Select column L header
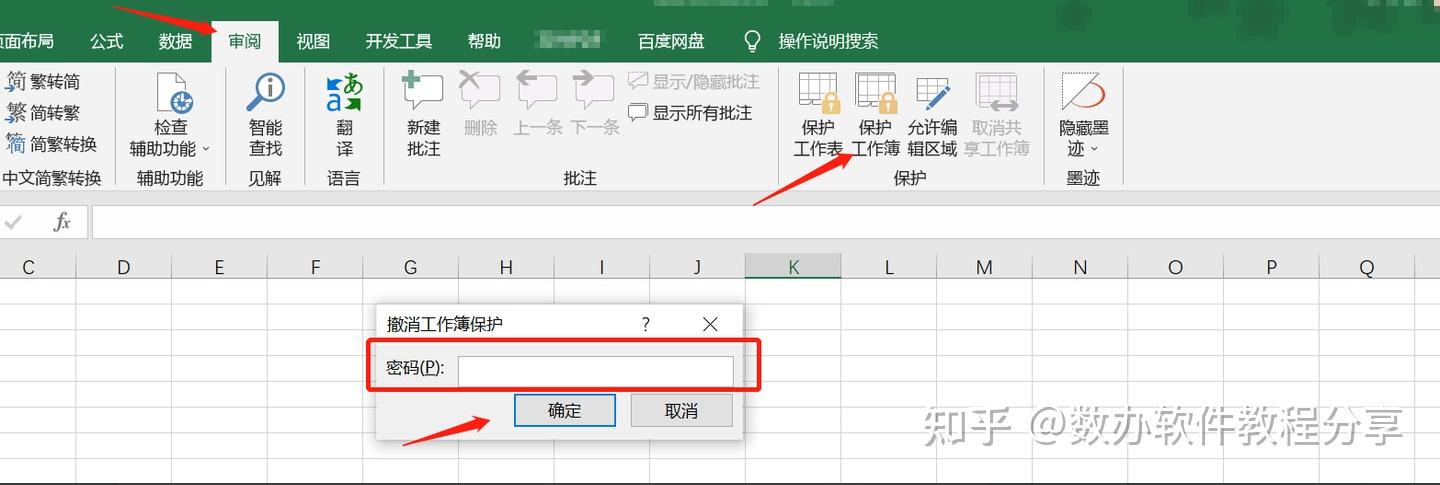 888,267
